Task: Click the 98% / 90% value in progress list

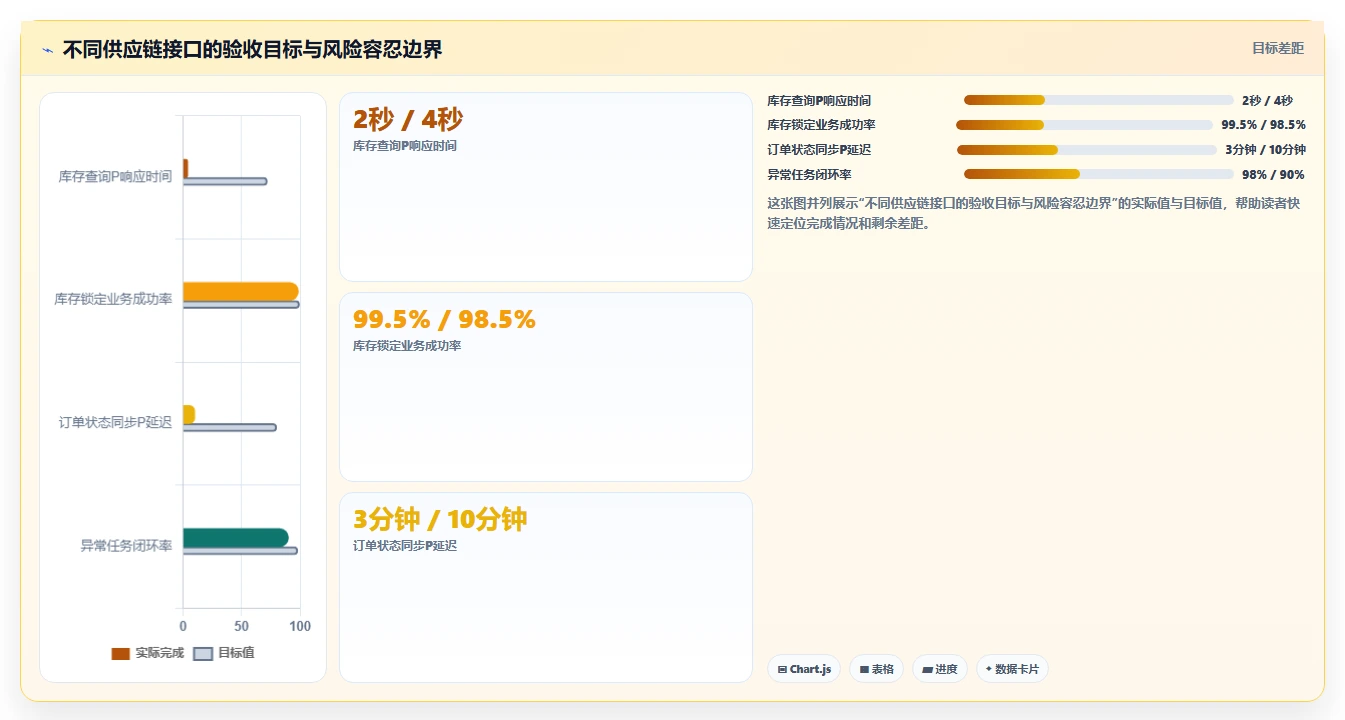Action: pos(1273,175)
